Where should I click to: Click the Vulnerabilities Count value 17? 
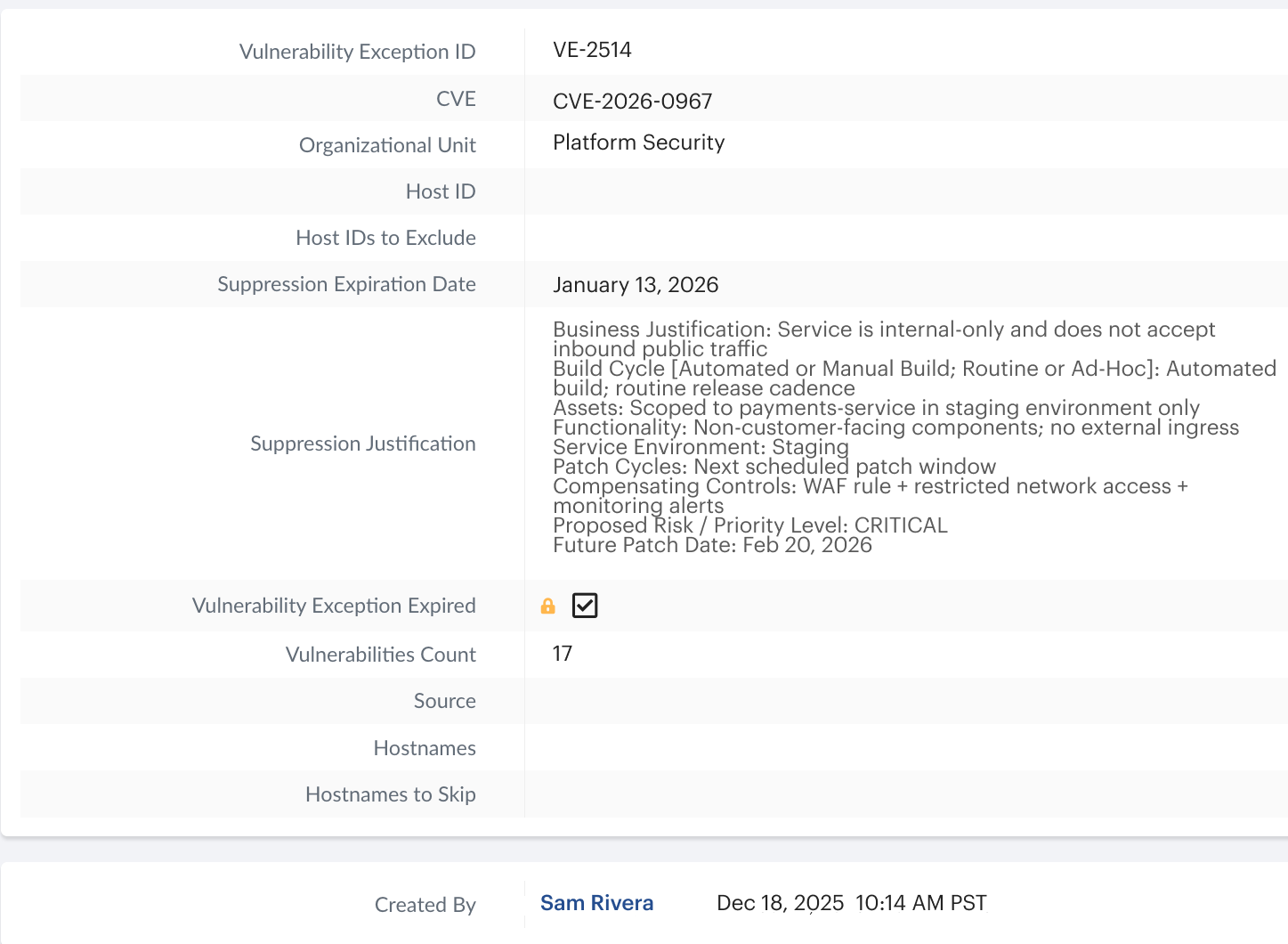(x=563, y=654)
